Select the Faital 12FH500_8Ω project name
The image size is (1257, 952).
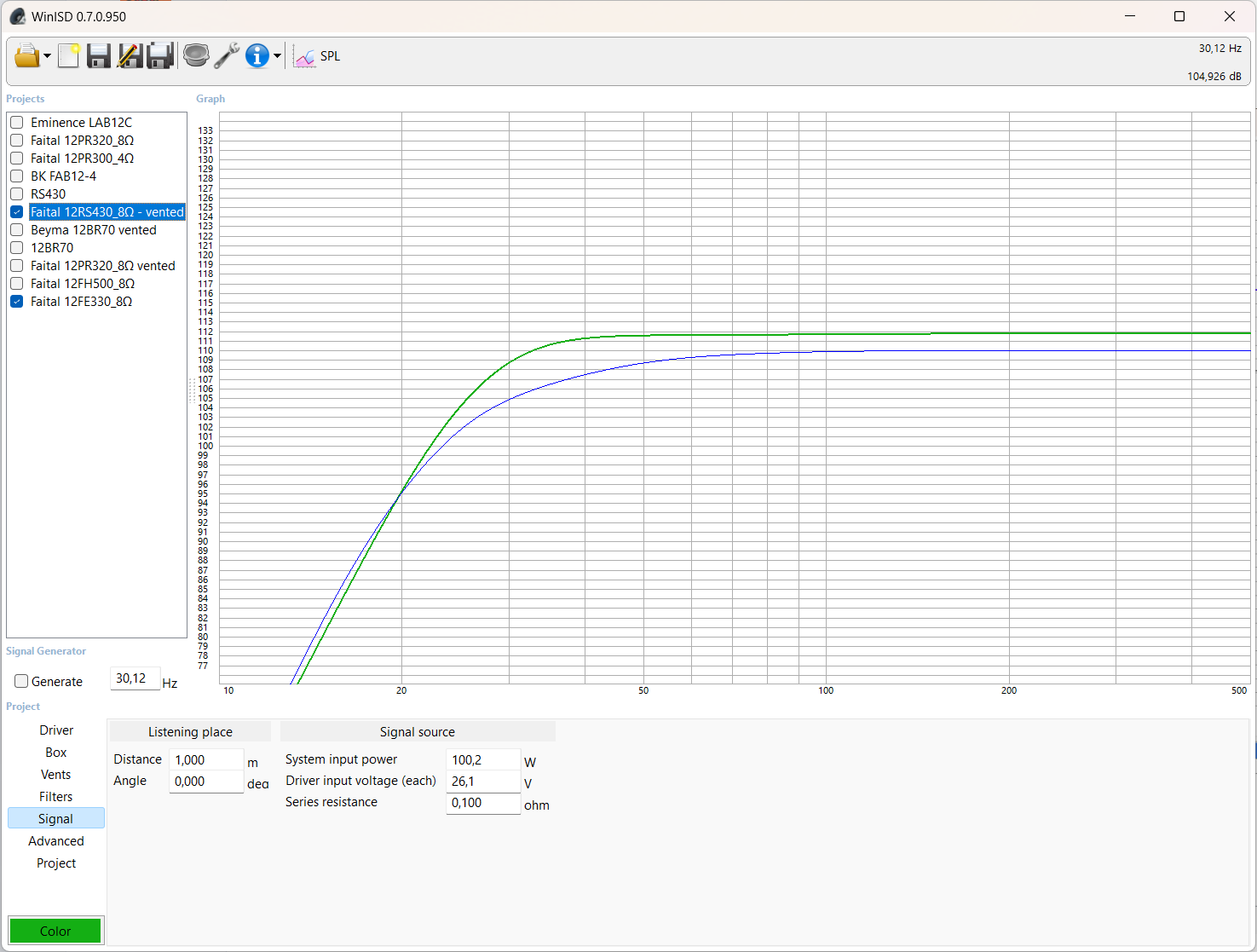[83, 284]
